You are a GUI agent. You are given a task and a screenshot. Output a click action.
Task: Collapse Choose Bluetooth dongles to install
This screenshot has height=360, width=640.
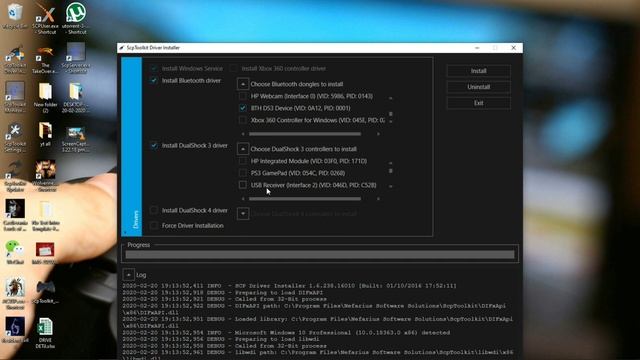click(x=243, y=84)
